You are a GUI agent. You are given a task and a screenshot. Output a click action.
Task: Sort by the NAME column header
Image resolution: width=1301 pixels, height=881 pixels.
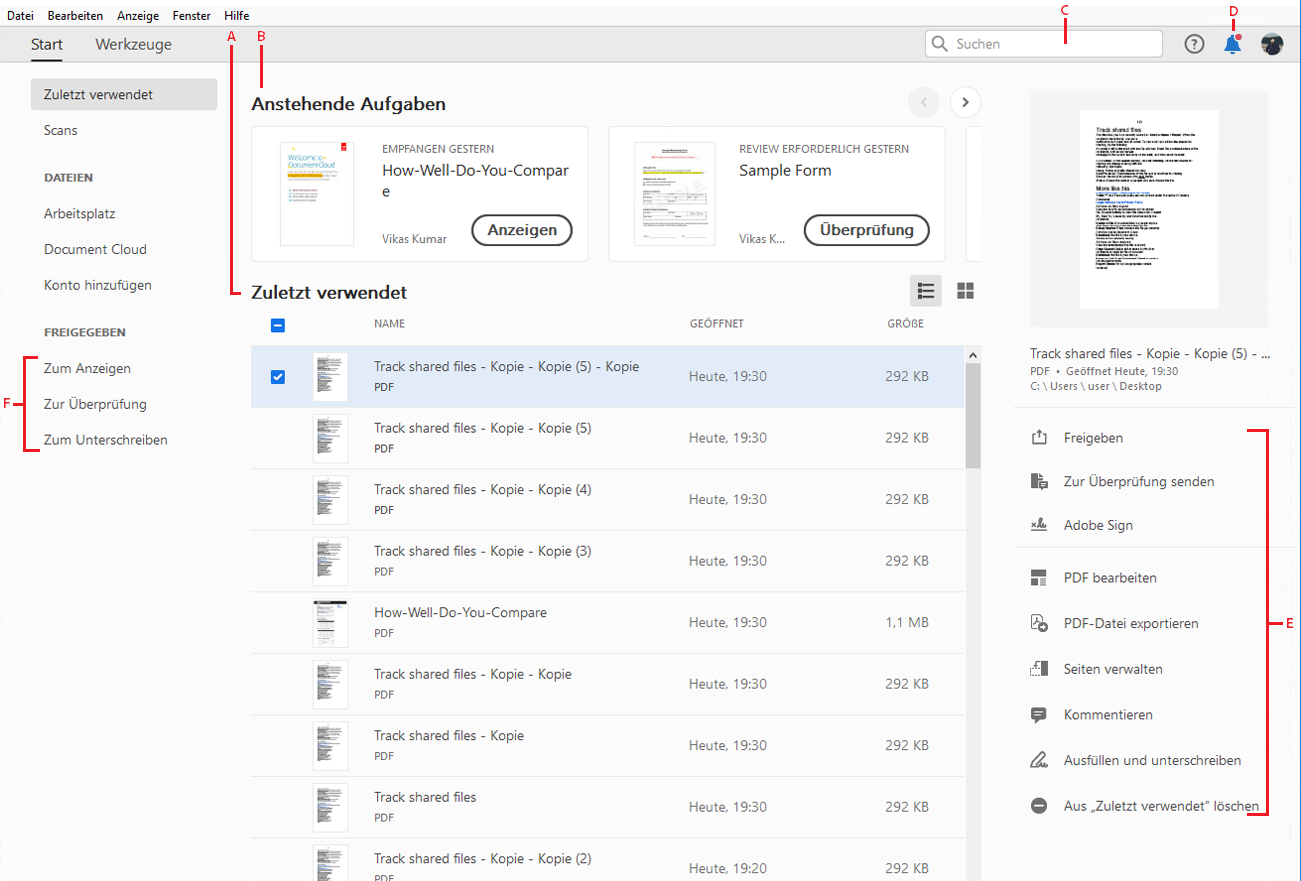tap(389, 324)
